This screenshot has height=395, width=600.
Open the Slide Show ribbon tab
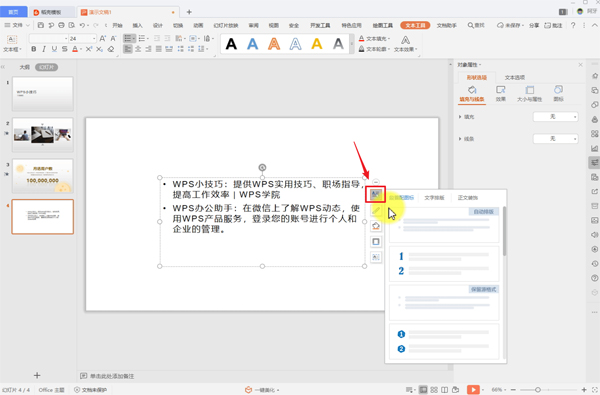(x=226, y=25)
